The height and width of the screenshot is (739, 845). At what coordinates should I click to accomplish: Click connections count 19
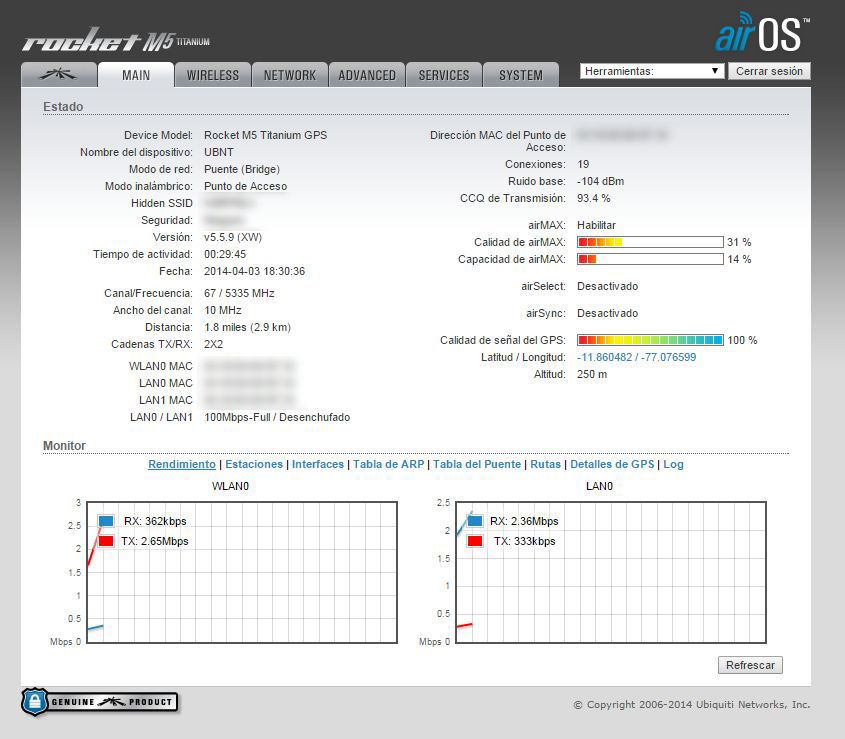point(583,164)
